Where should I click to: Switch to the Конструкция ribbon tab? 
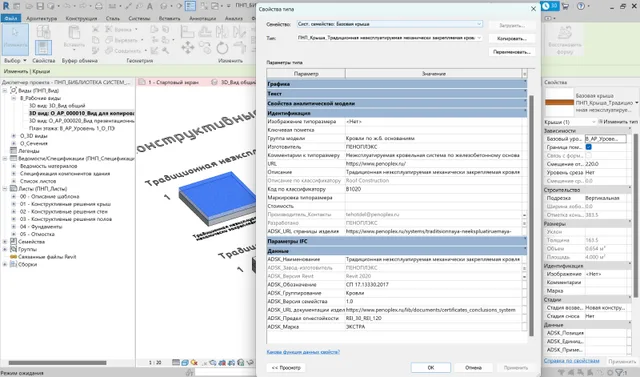tap(82, 18)
